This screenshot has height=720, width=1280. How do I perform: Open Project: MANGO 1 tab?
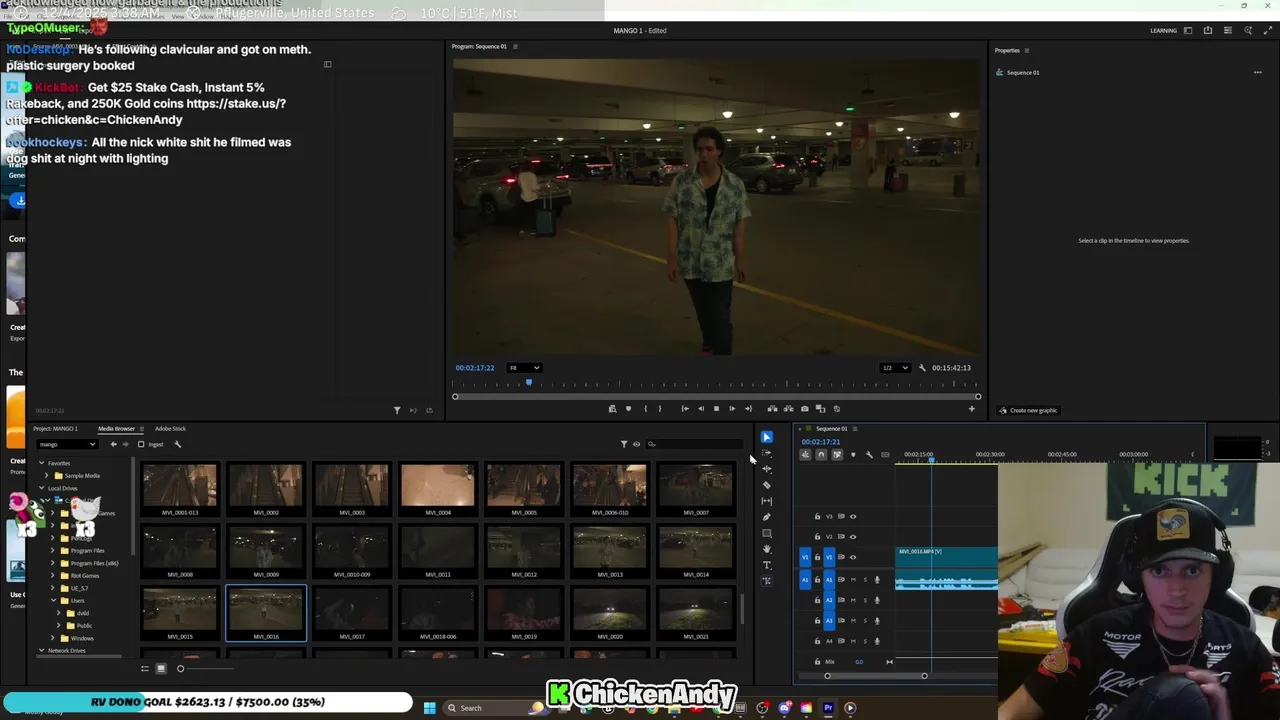56,429
